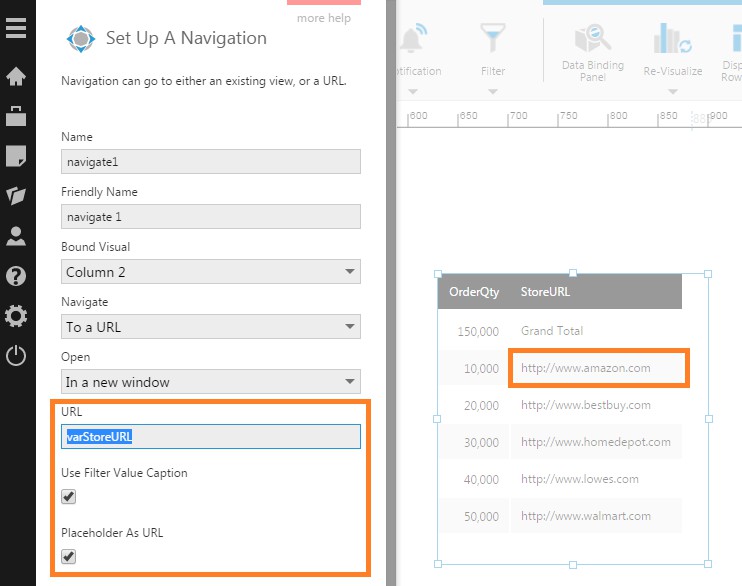Click the OrderQty column header
The height and width of the screenshot is (586, 742).
[x=474, y=292]
